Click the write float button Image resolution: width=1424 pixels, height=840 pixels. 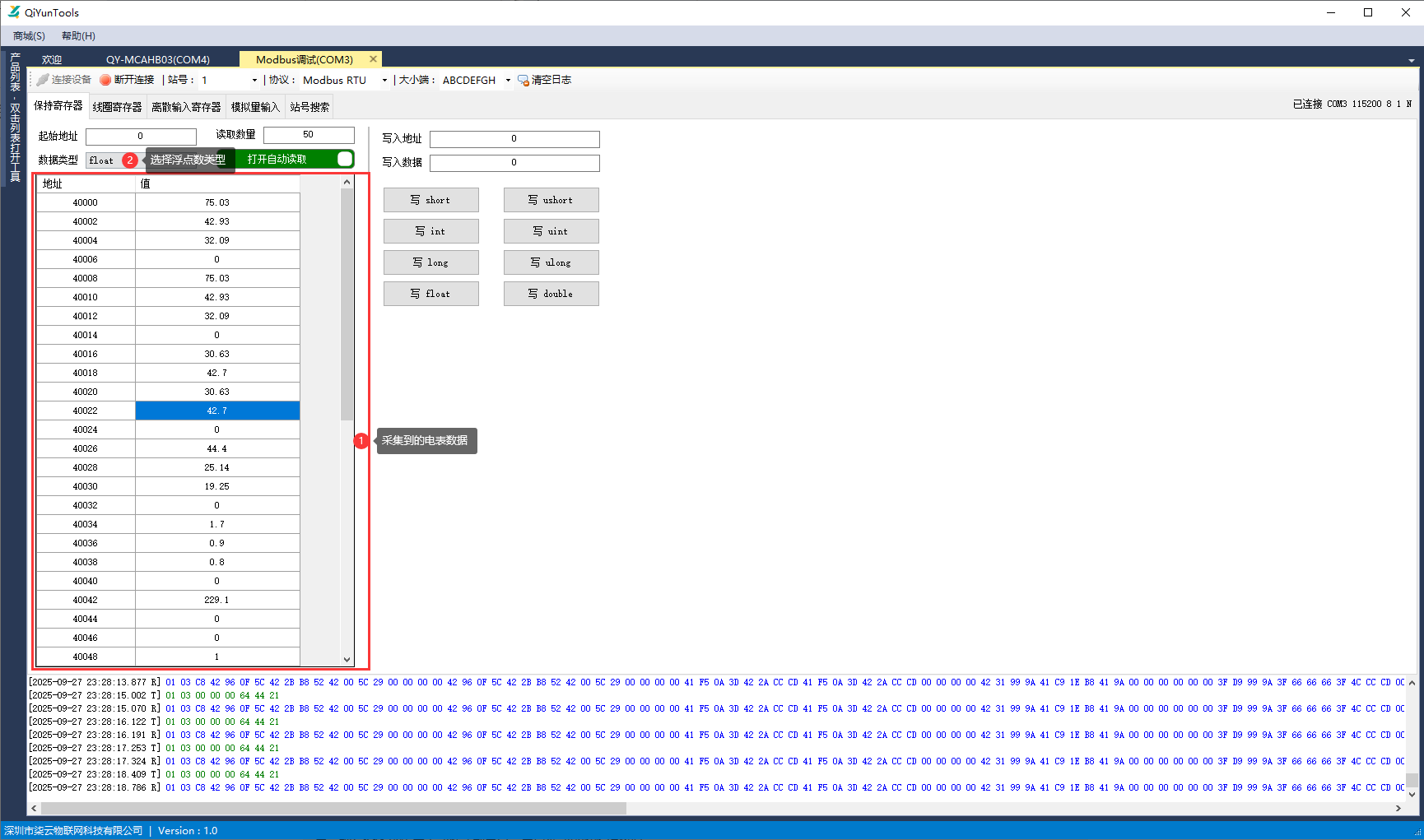coord(430,294)
